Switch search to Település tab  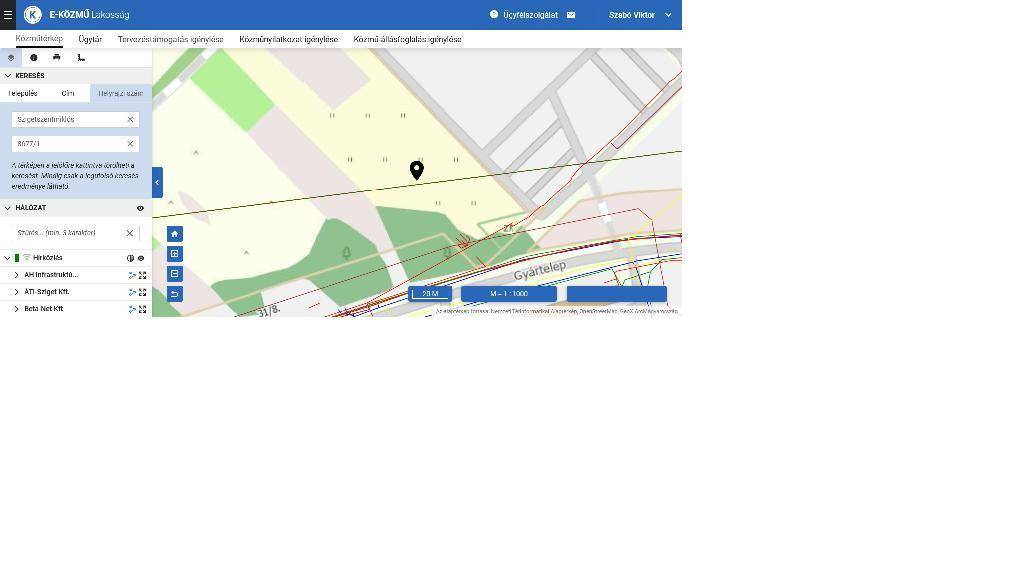point(23,93)
